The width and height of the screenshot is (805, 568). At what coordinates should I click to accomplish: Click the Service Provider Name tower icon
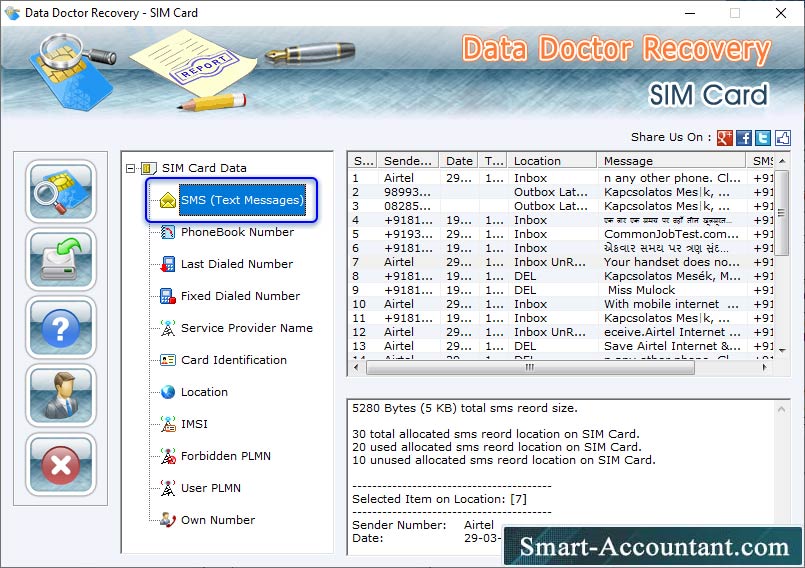click(167, 328)
